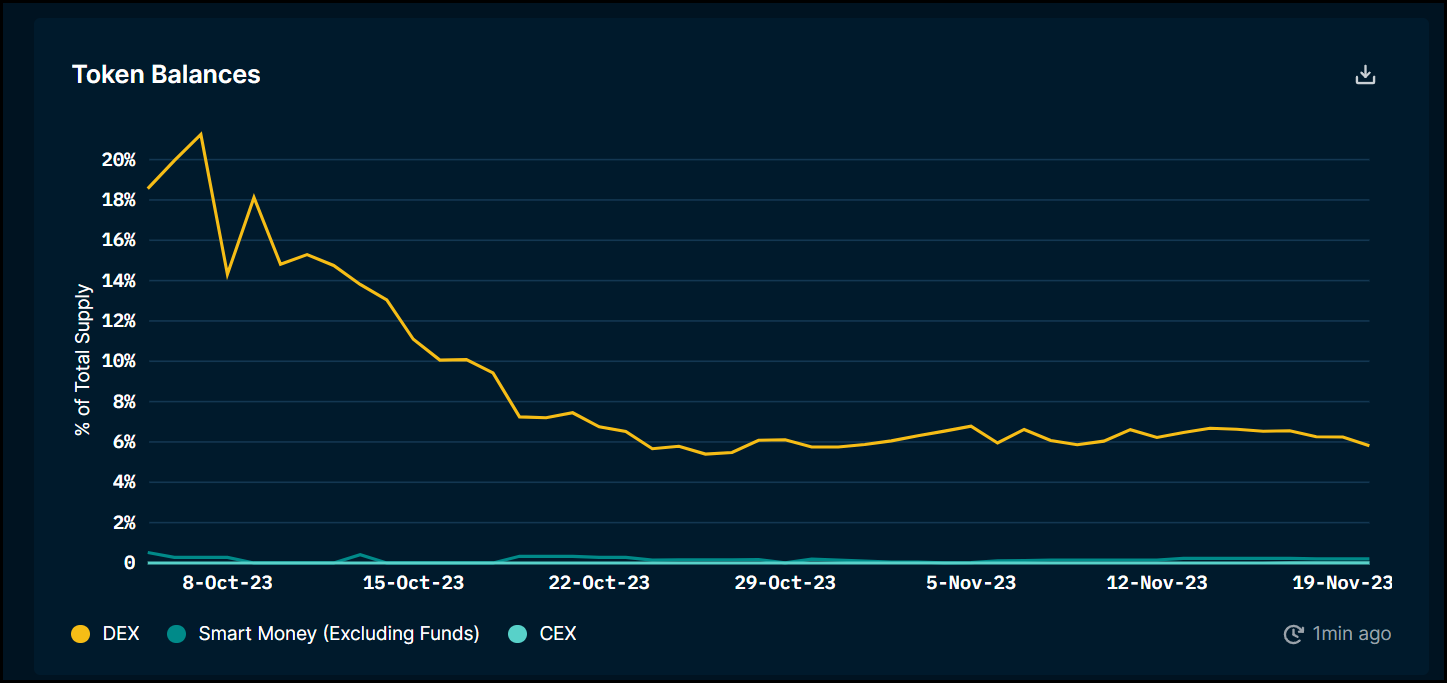Click the 12-Nov-23 axis label
Screen dimensions: 1447x683
click(x=1157, y=583)
